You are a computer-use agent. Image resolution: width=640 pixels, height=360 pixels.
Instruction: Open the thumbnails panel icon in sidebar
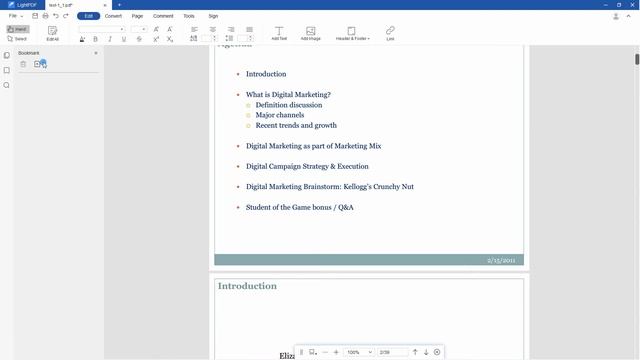[x=7, y=55]
